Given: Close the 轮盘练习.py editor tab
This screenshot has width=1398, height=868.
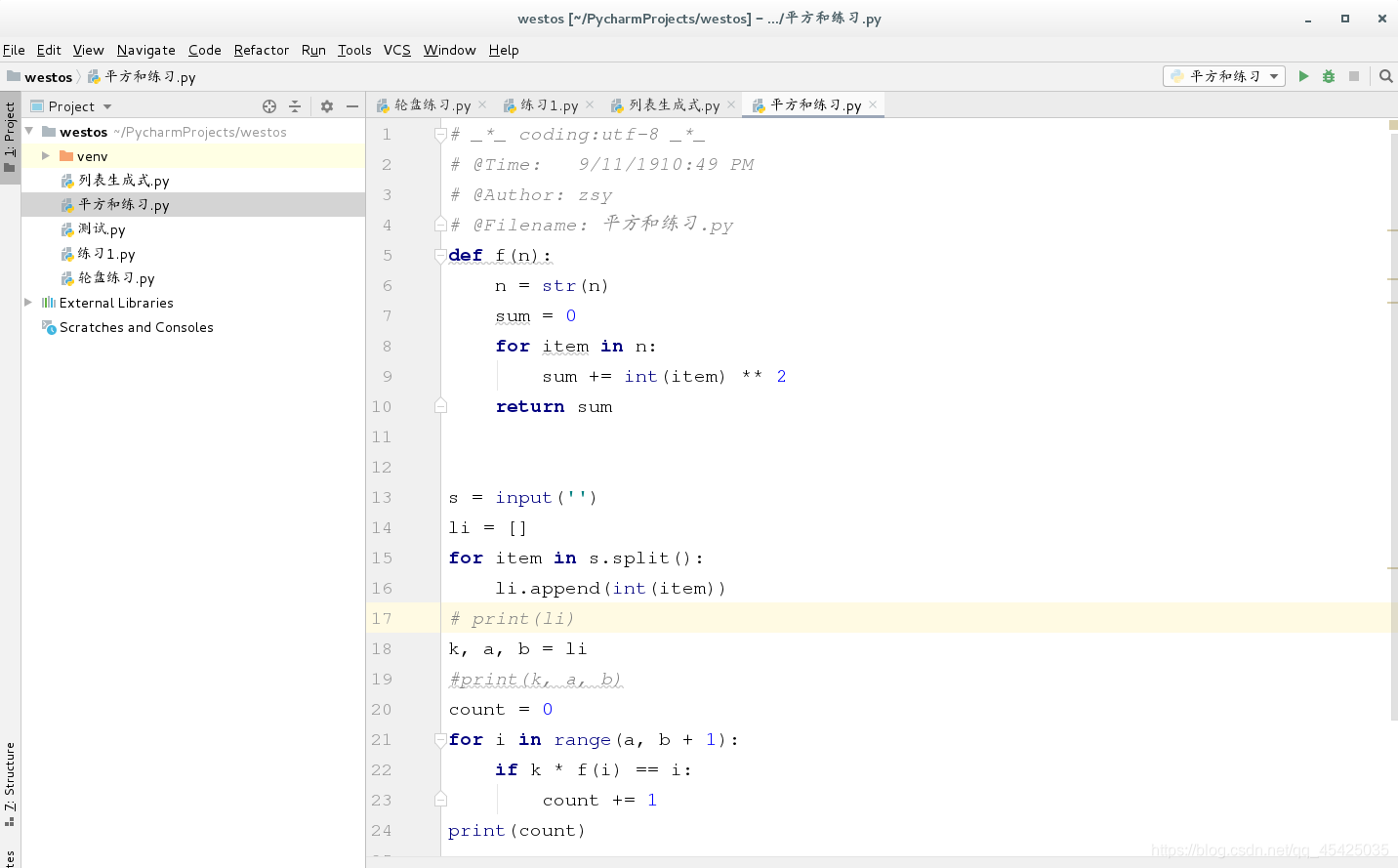Looking at the screenshot, I should tap(482, 104).
